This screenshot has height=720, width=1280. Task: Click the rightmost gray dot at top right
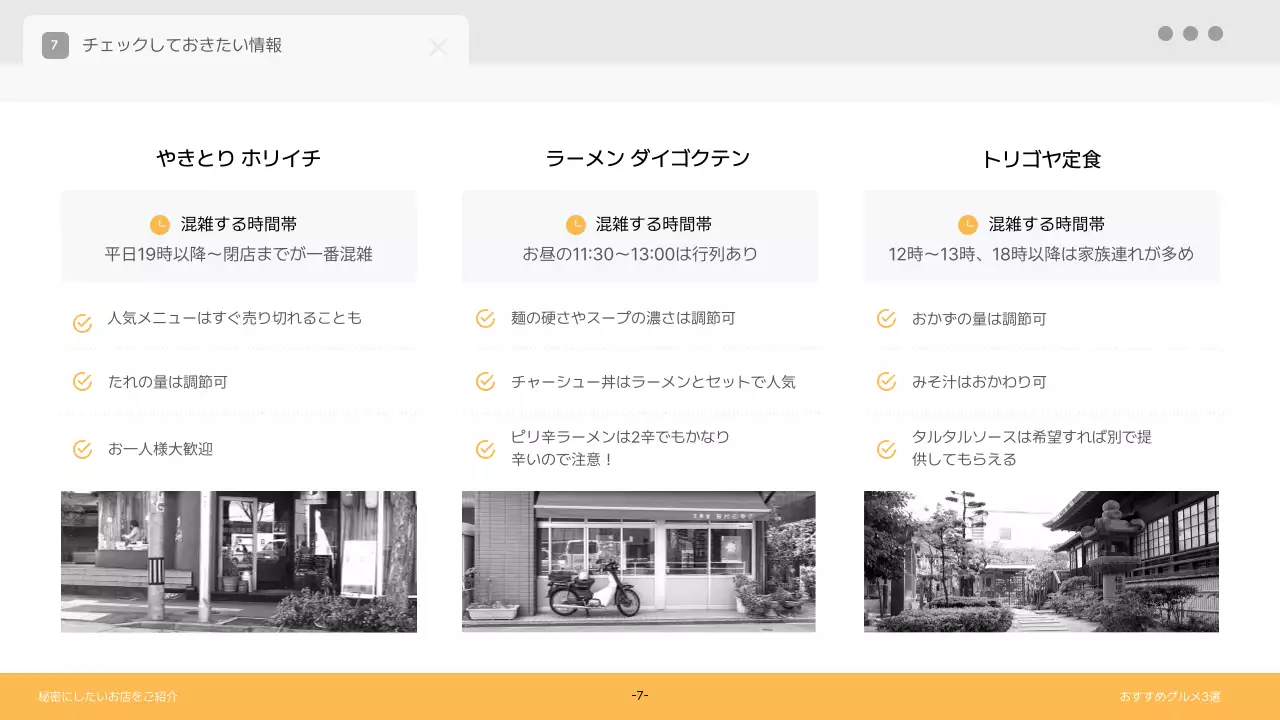[x=1214, y=33]
